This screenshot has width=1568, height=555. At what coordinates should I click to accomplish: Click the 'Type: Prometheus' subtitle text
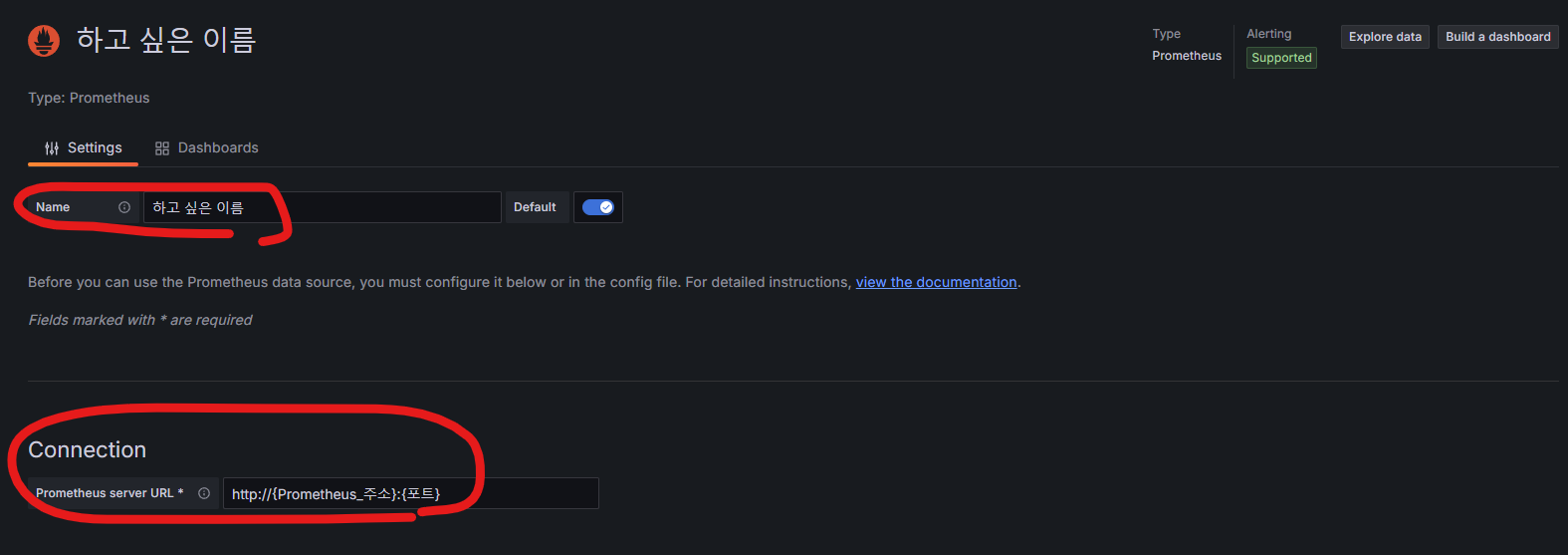click(89, 98)
